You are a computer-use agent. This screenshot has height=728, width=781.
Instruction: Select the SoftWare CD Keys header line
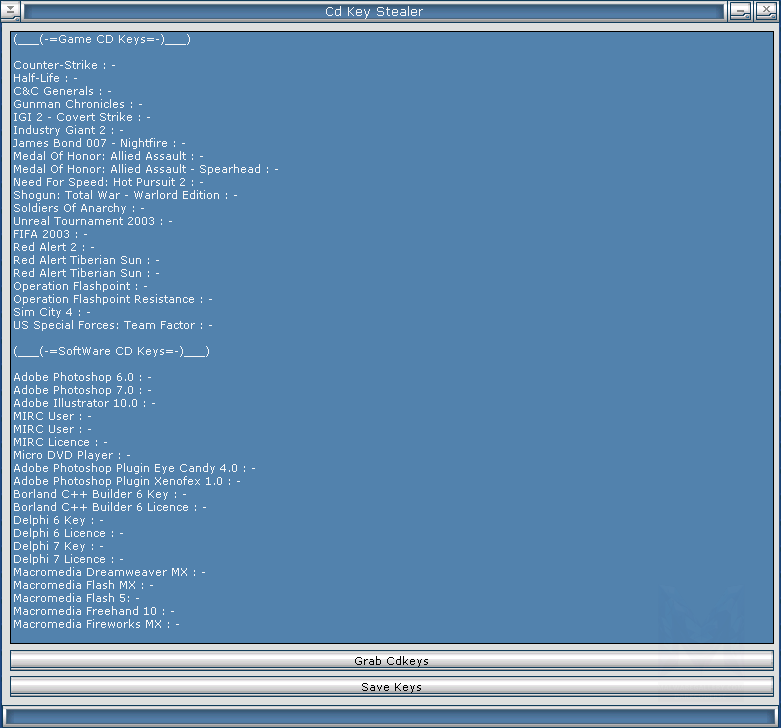tap(111, 351)
